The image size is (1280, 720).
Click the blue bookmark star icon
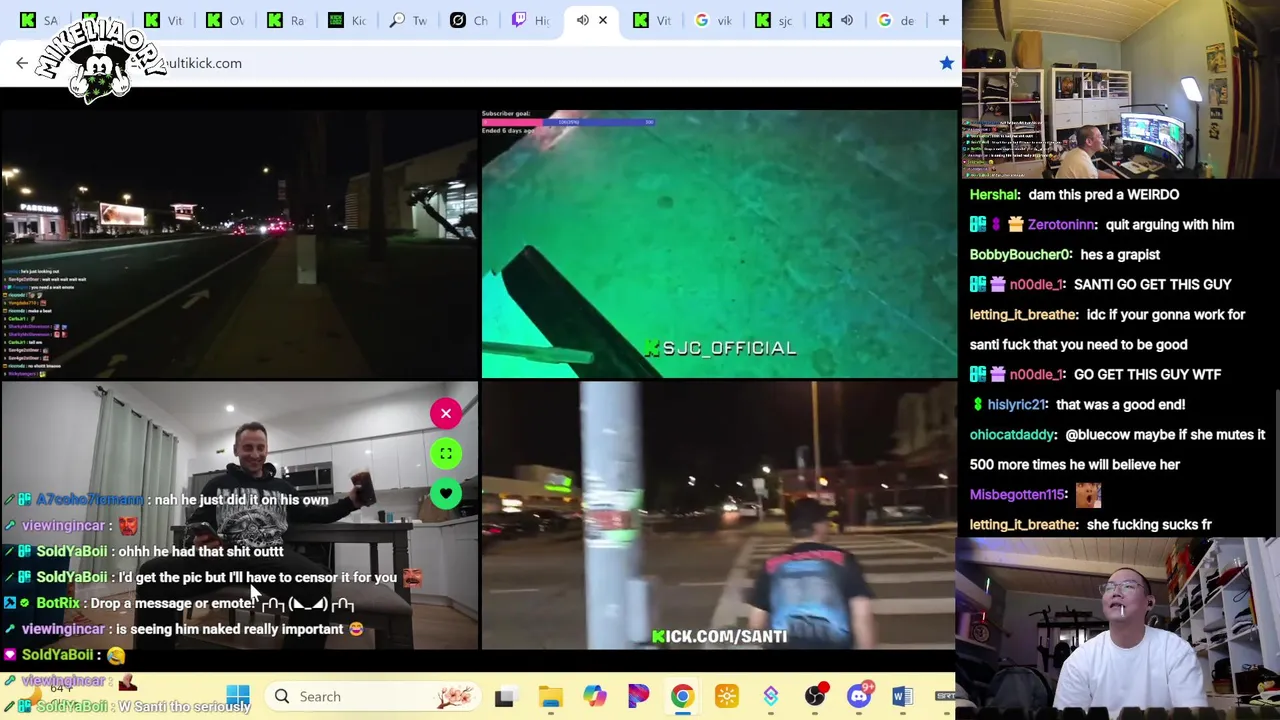[x=946, y=63]
